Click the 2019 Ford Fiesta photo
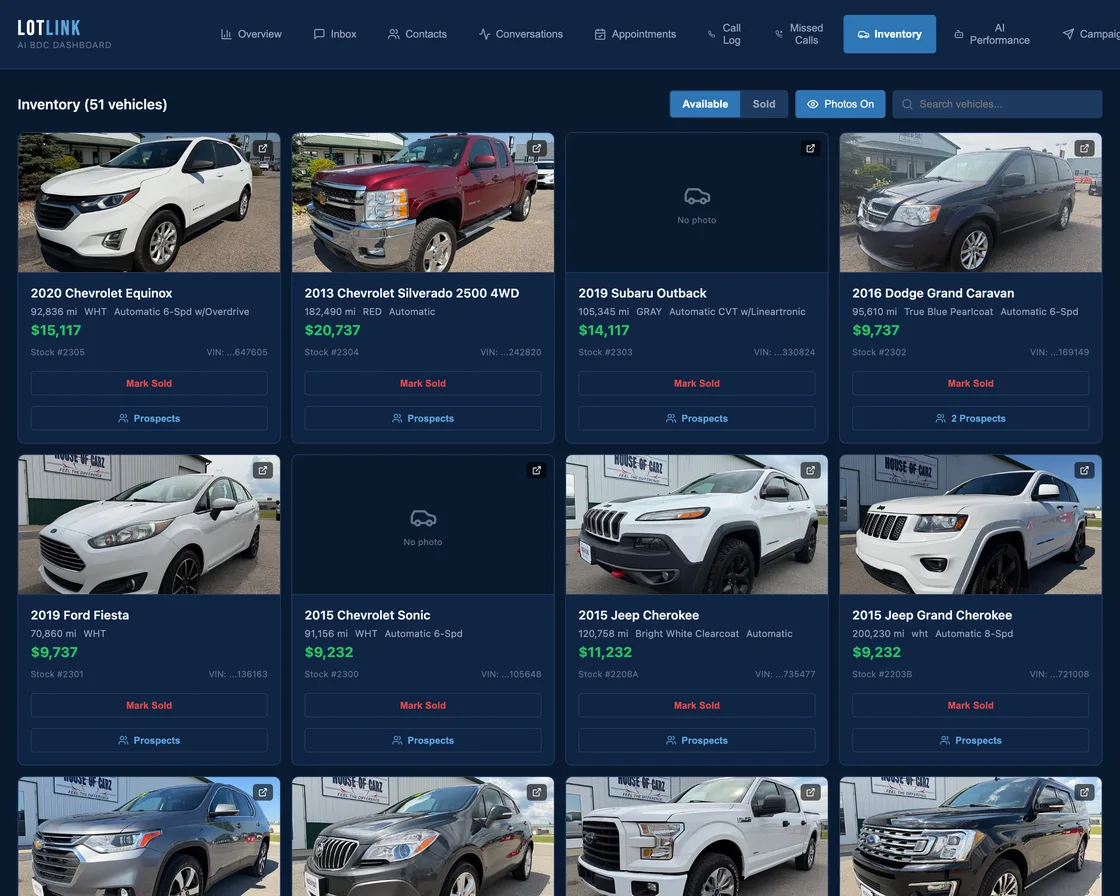The height and width of the screenshot is (896, 1120). (149, 524)
